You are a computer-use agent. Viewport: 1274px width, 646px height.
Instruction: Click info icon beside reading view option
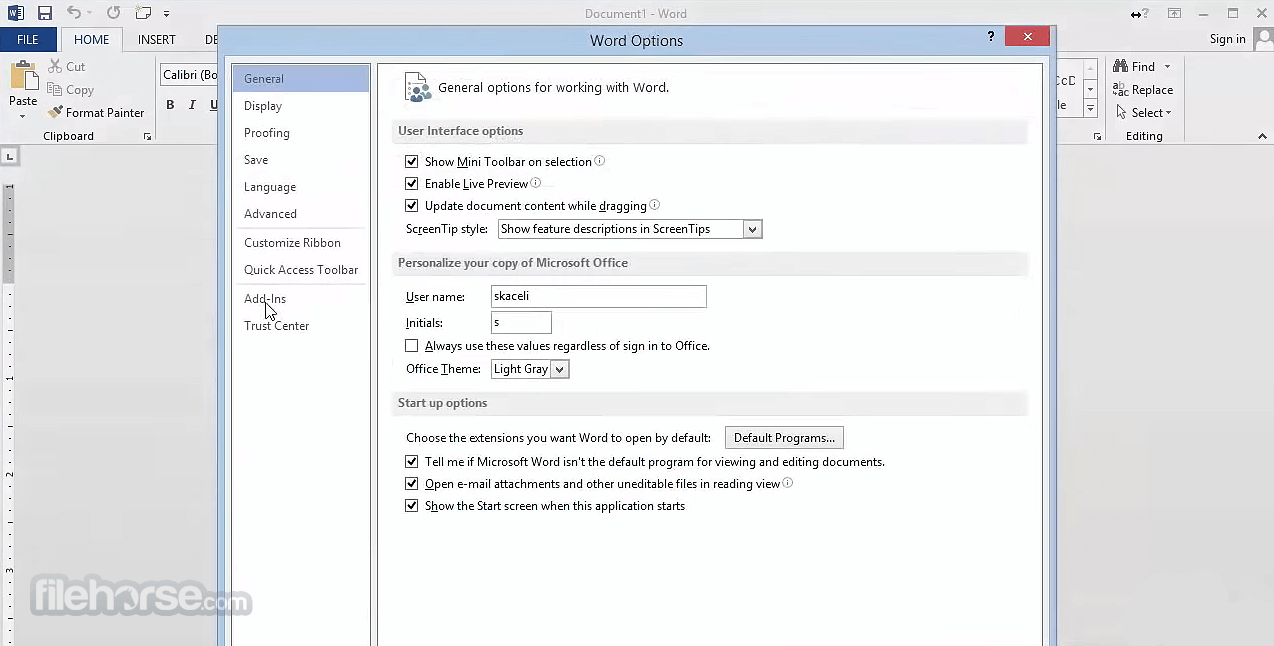point(788,483)
